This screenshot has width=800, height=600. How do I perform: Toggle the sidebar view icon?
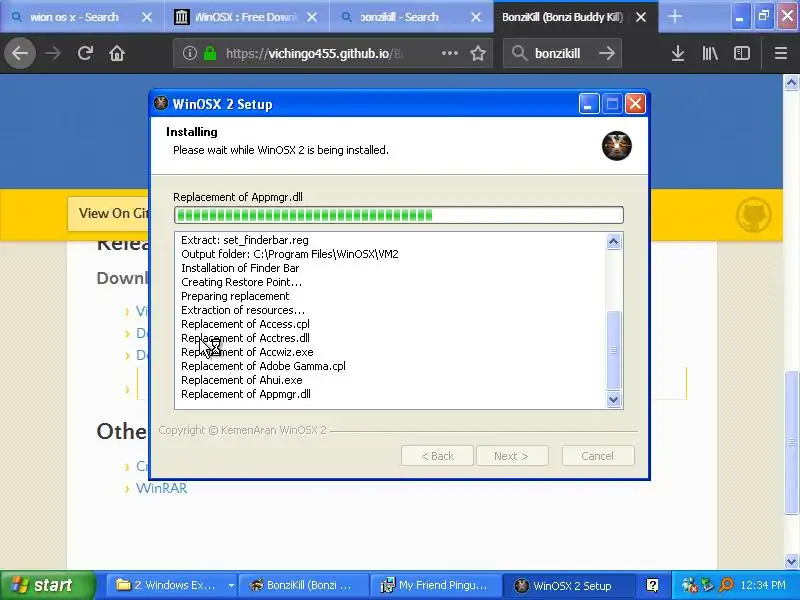(742, 53)
